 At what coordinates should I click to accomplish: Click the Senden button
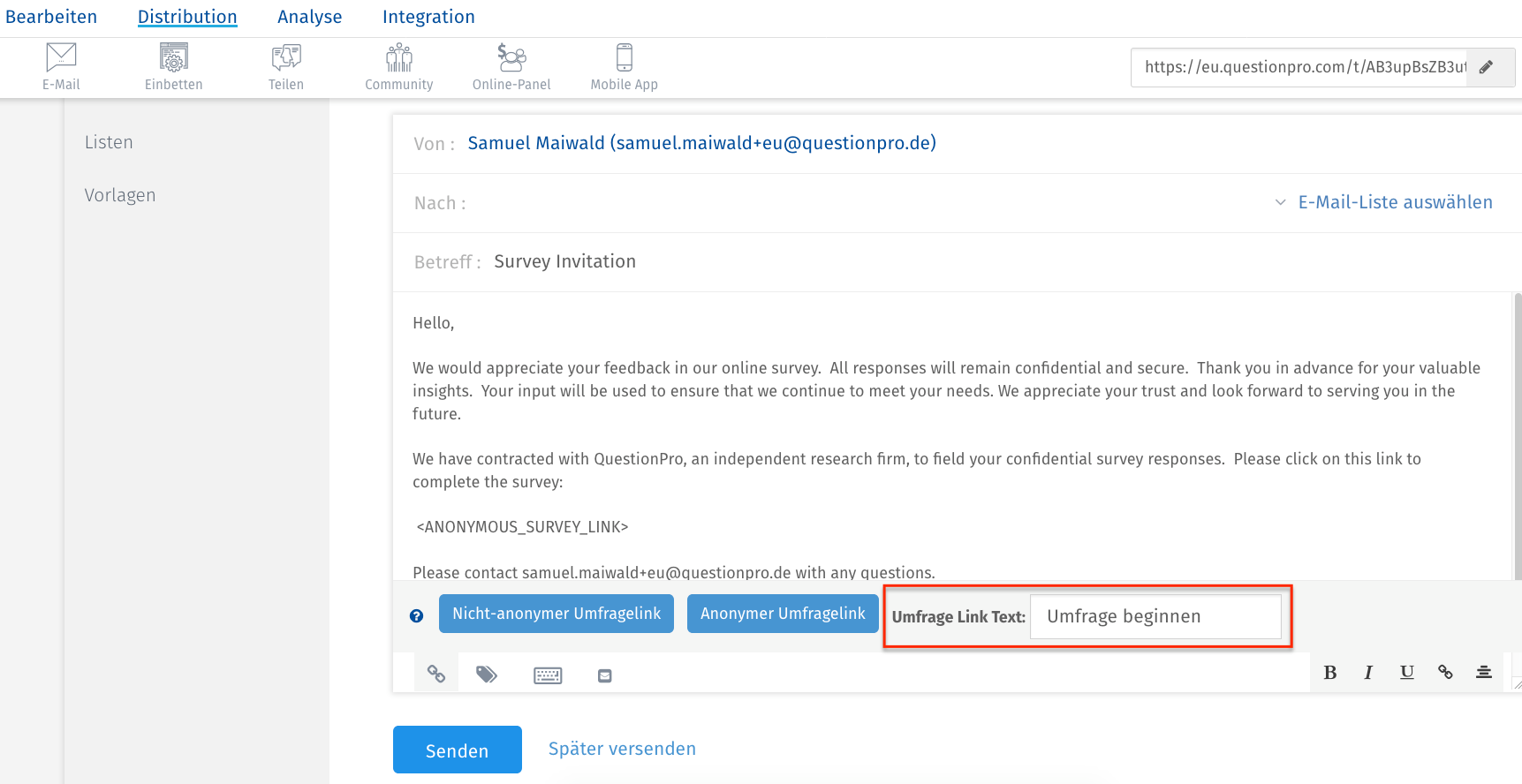coord(458,750)
